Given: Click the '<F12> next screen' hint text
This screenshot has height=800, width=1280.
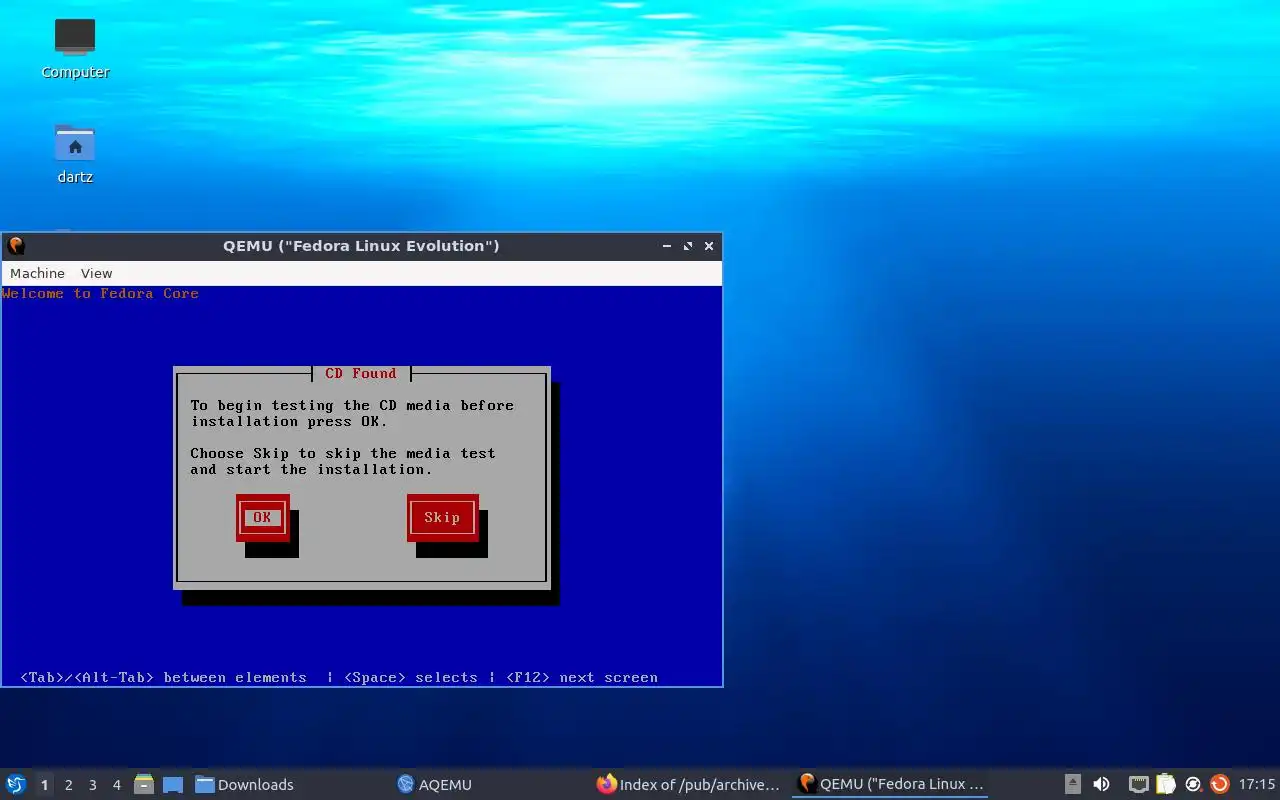Looking at the screenshot, I should [582, 677].
